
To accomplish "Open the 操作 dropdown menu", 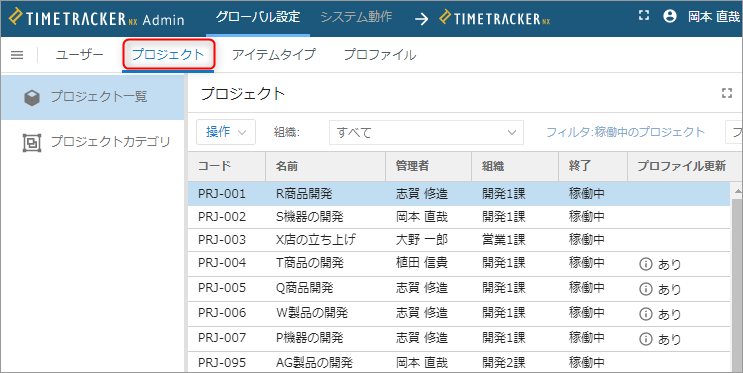I will tap(226, 132).
